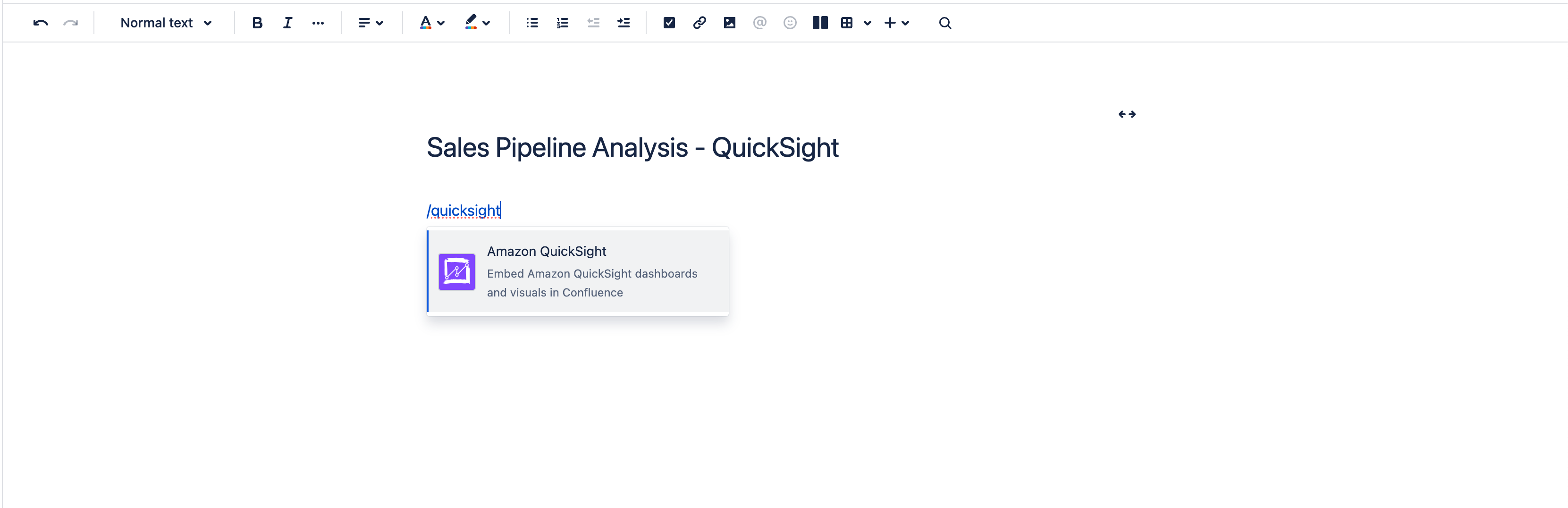Redo the last undone edit
Screen dimensions: 1568x508
(x=71, y=23)
